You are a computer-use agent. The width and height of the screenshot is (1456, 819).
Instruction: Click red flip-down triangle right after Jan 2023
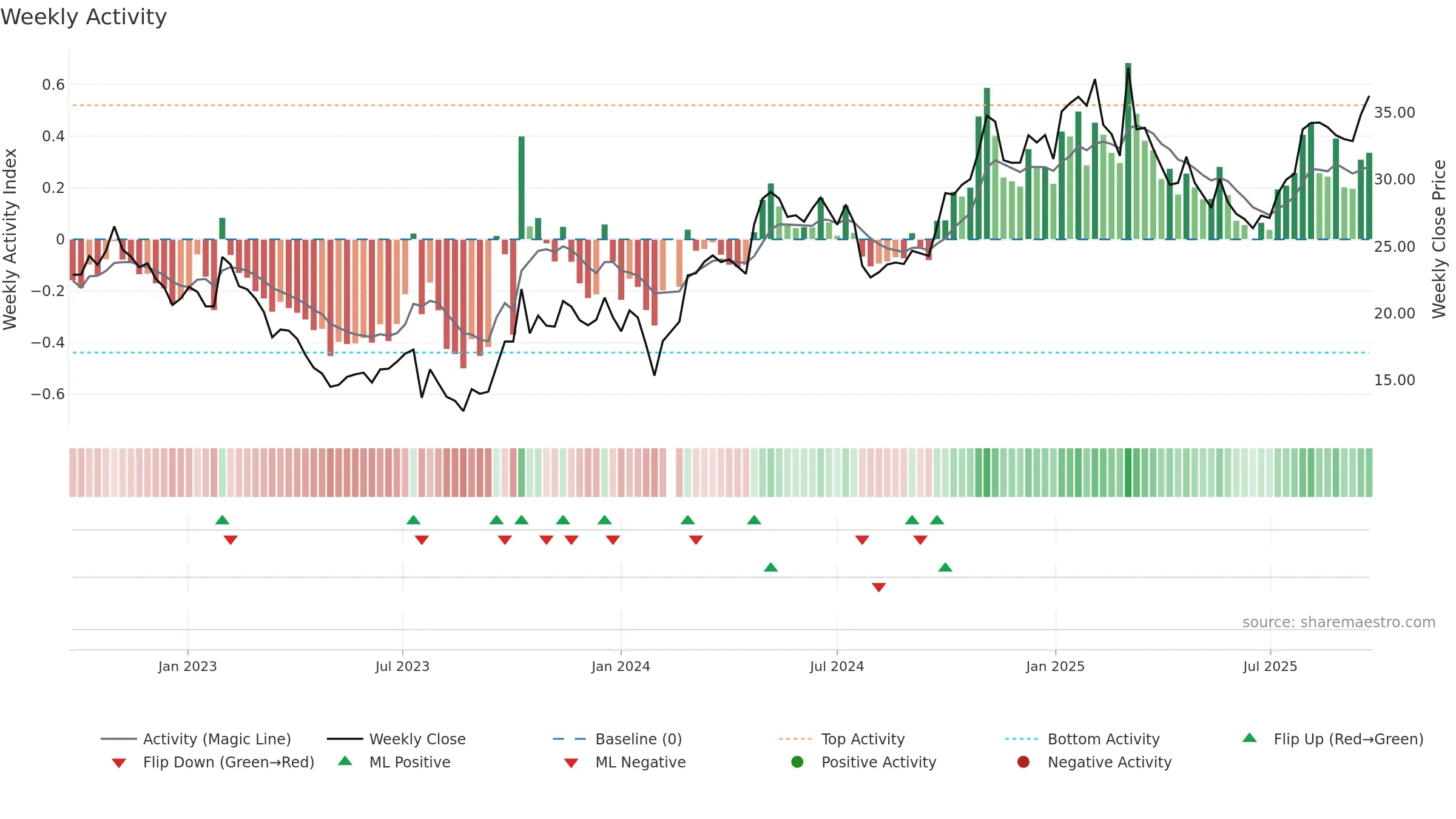pos(231,540)
